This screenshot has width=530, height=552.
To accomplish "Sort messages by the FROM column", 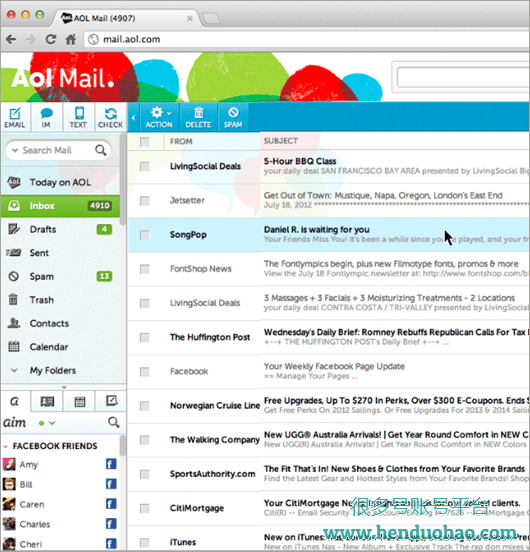I will pos(181,142).
